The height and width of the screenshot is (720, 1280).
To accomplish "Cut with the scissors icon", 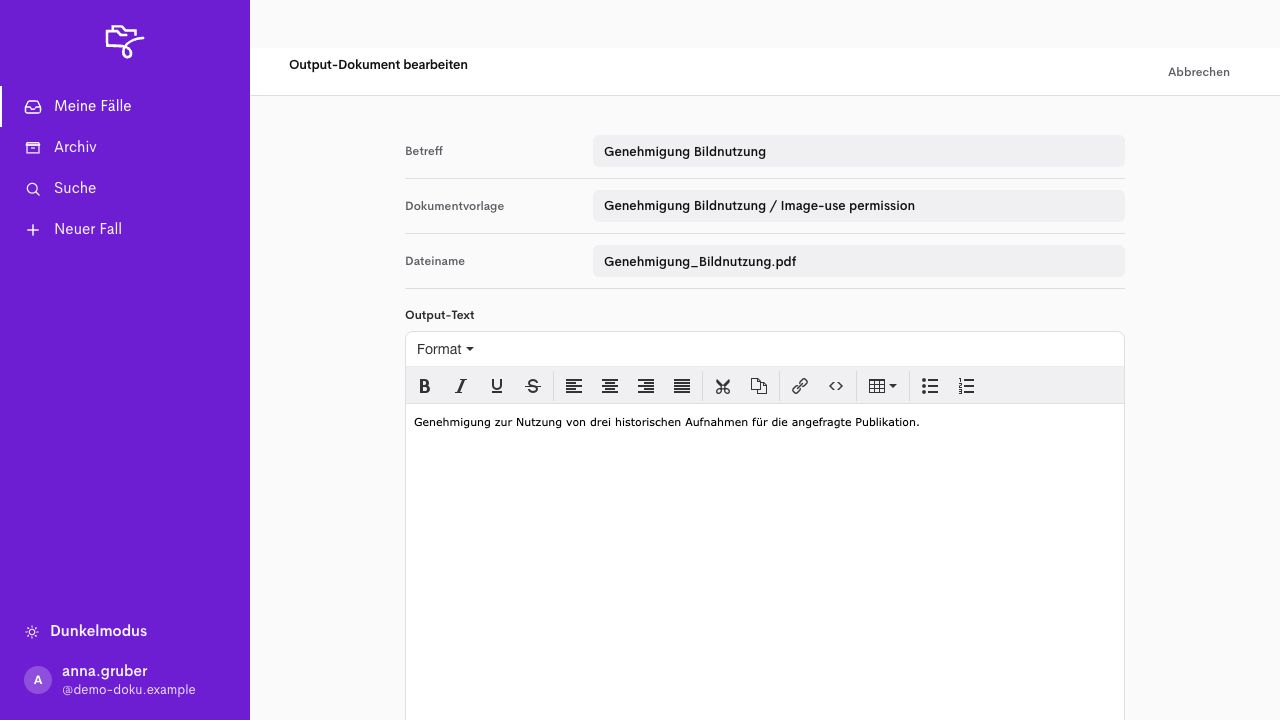I will coord(723,386).
